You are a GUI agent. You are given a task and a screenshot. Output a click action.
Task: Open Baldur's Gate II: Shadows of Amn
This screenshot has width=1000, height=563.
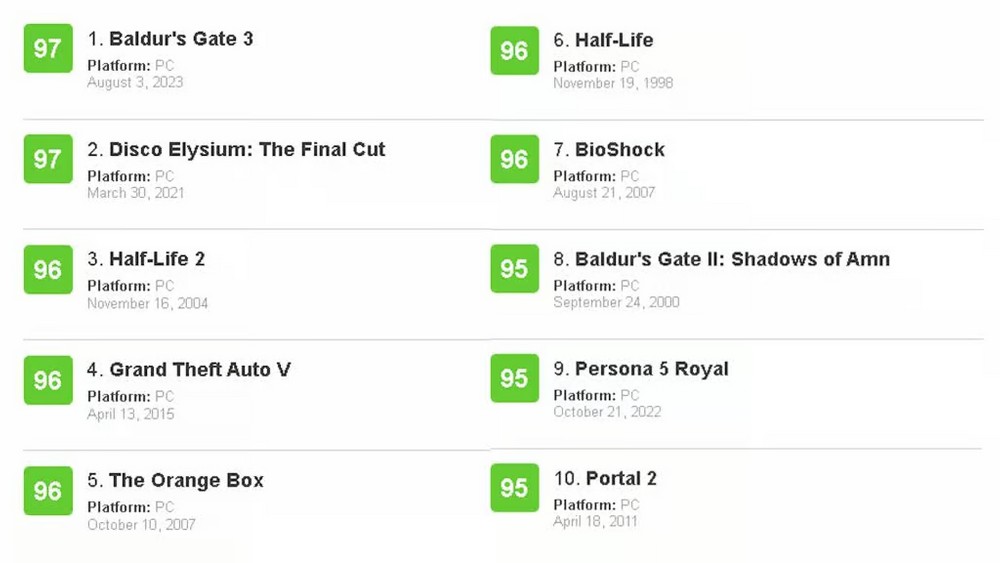[x=731, y=260]
